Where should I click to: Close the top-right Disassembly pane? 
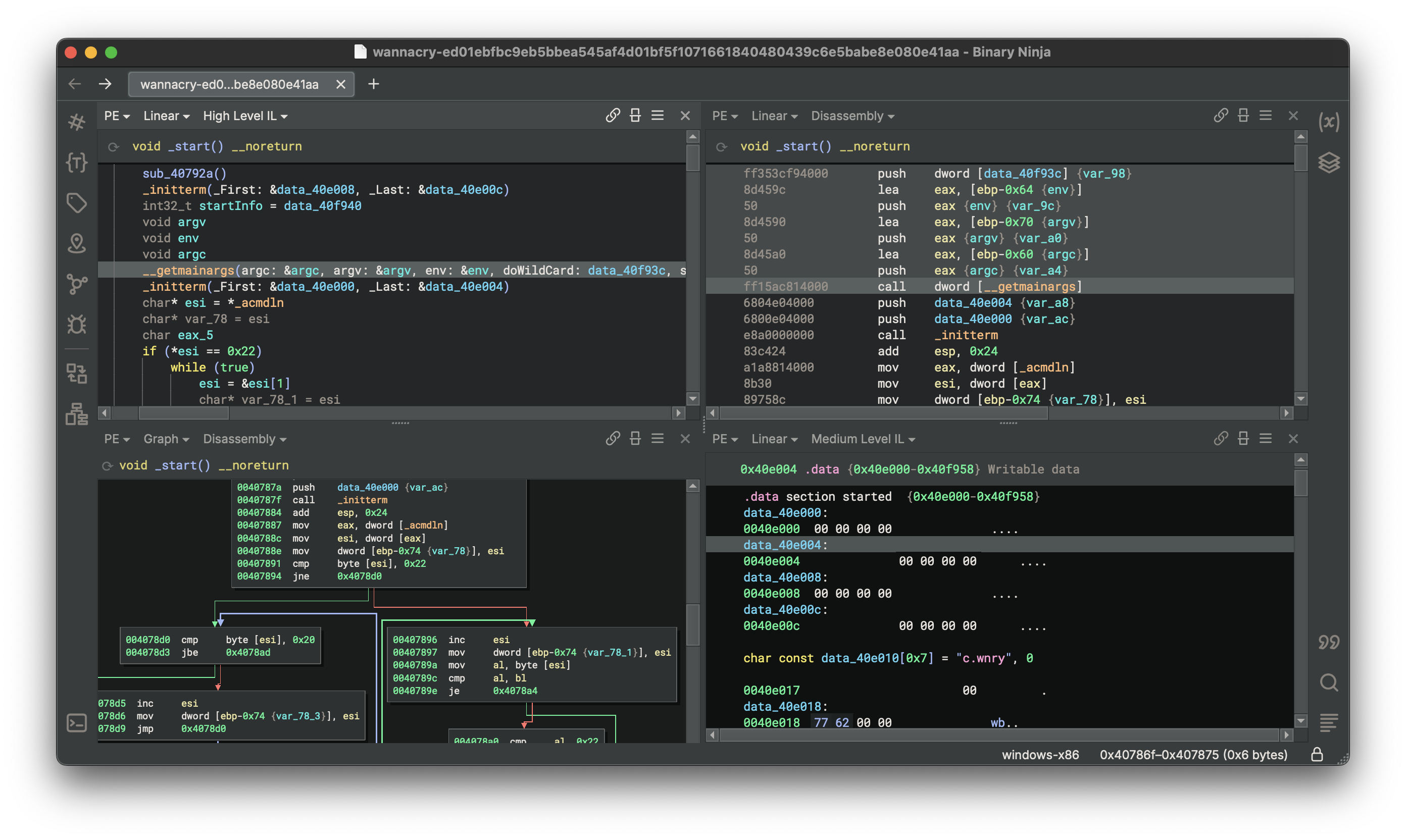pos(1293,116)
